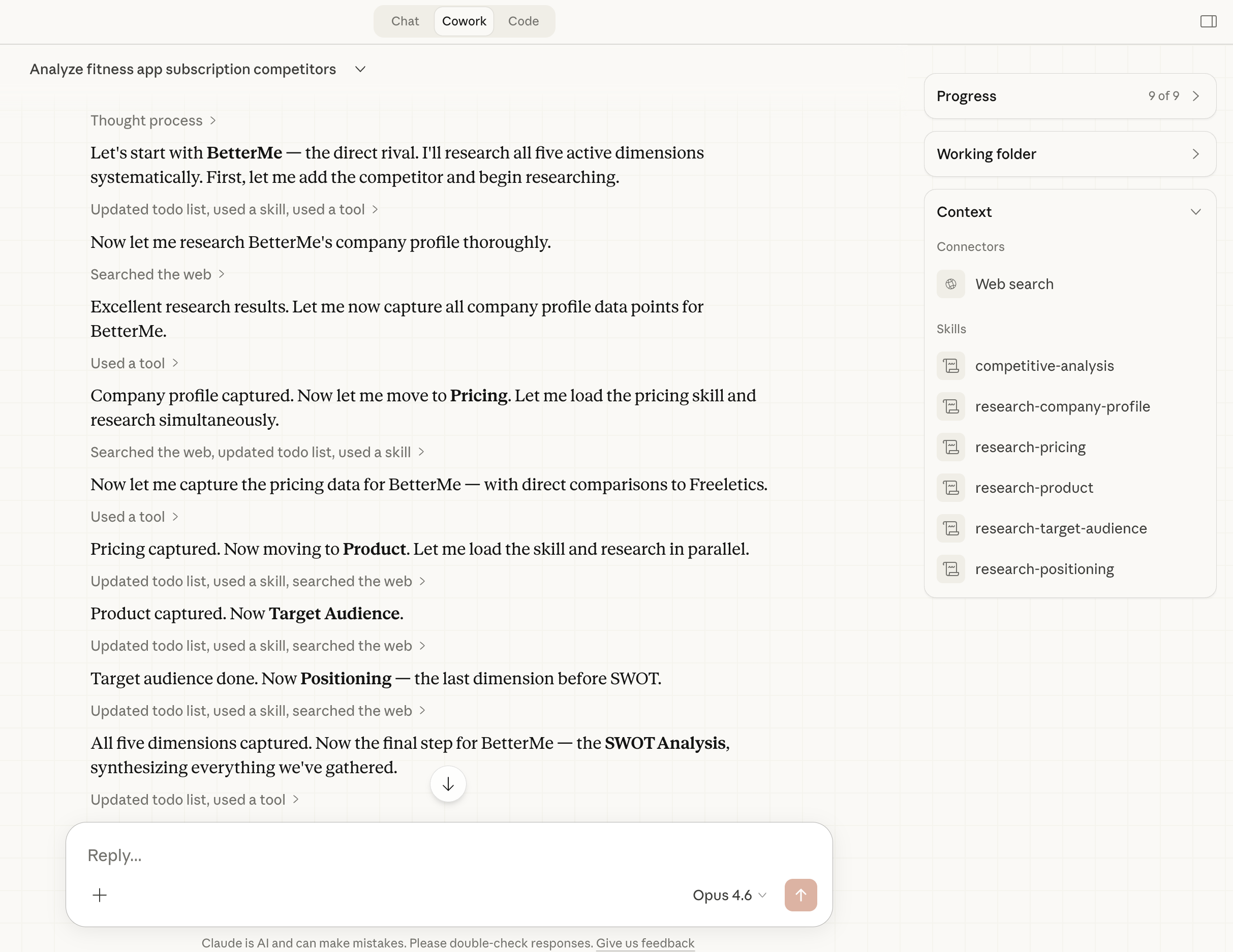Collapse the Context panel
Screen dimensions: 1233x952
click(1195, 212)
